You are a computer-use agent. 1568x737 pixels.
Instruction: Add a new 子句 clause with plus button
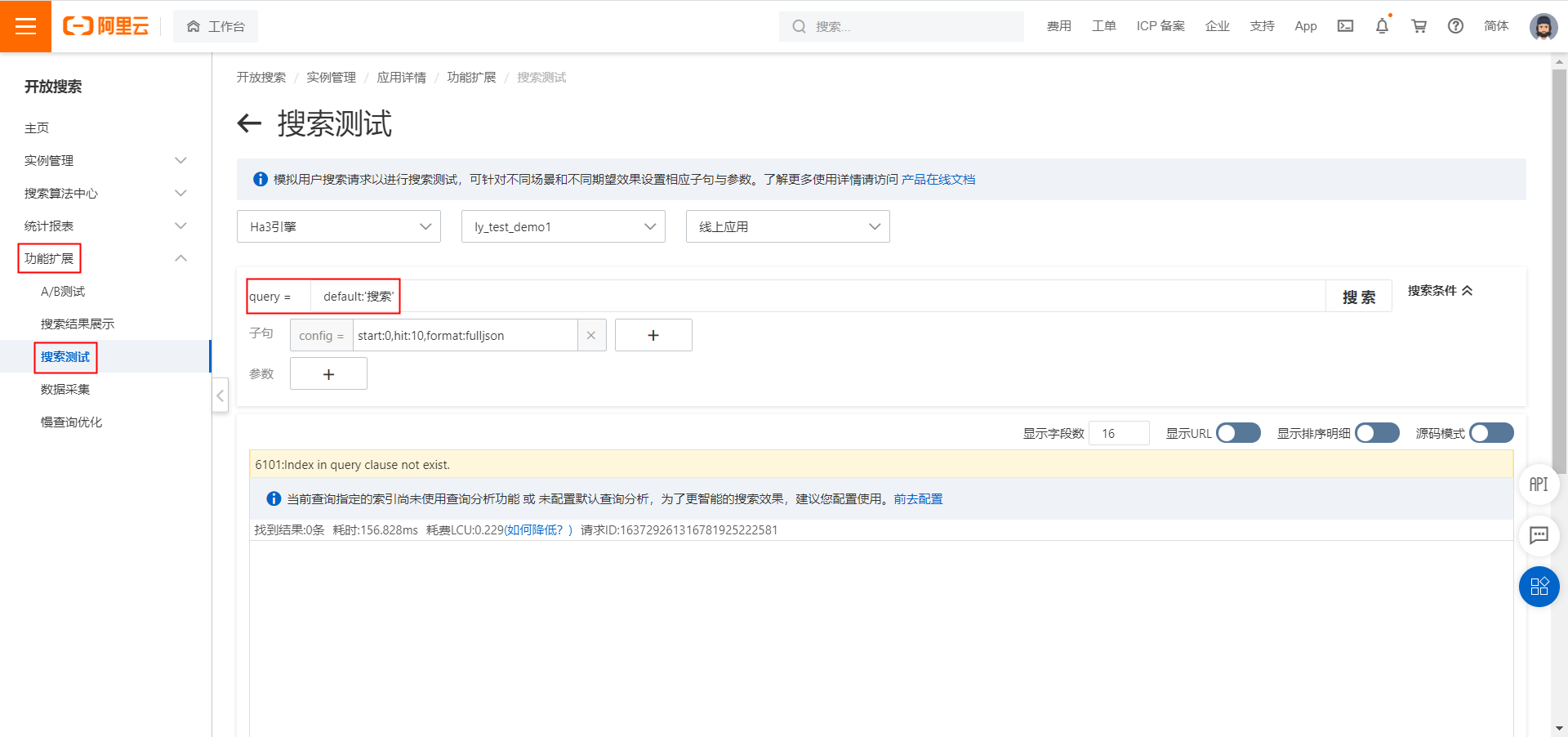click(x=653, y=335)
